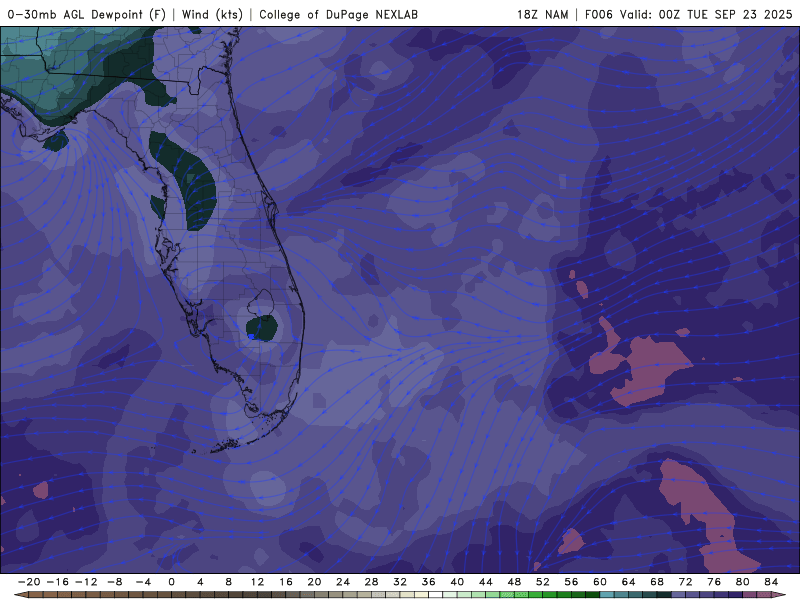Click the 'Valid: 00Z TUE SEP 23 2025' text
Viewport: 800px width, 600px height.
(x=706, y=14)
